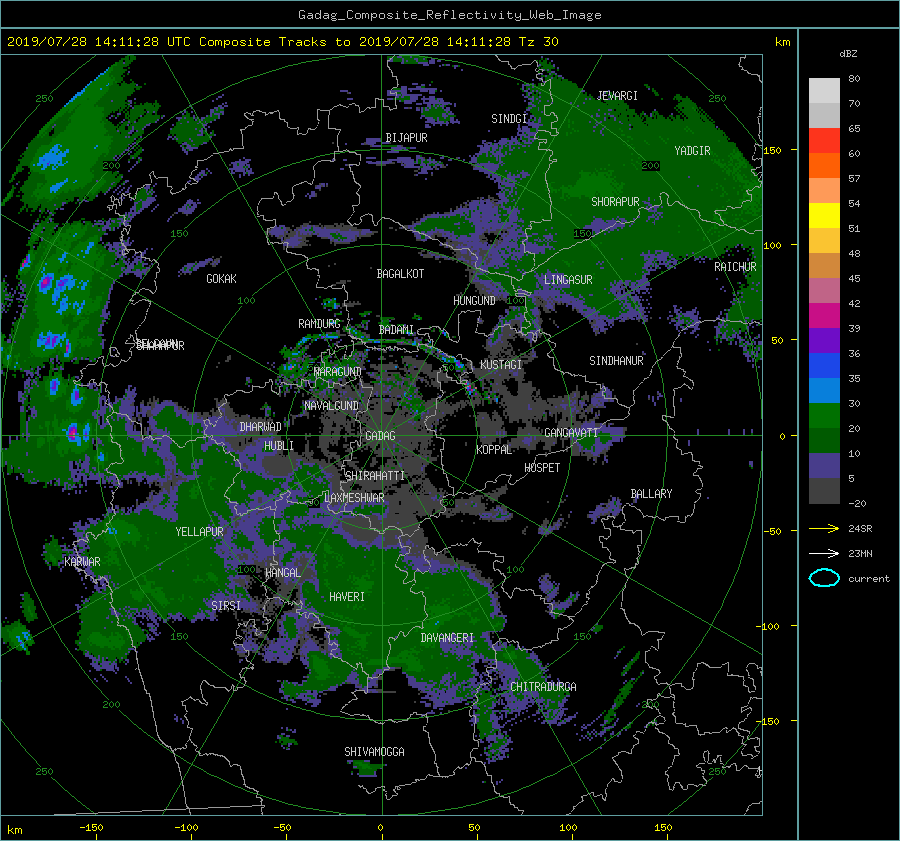Select the KUSTAGI label

click(x=501, y=365)
